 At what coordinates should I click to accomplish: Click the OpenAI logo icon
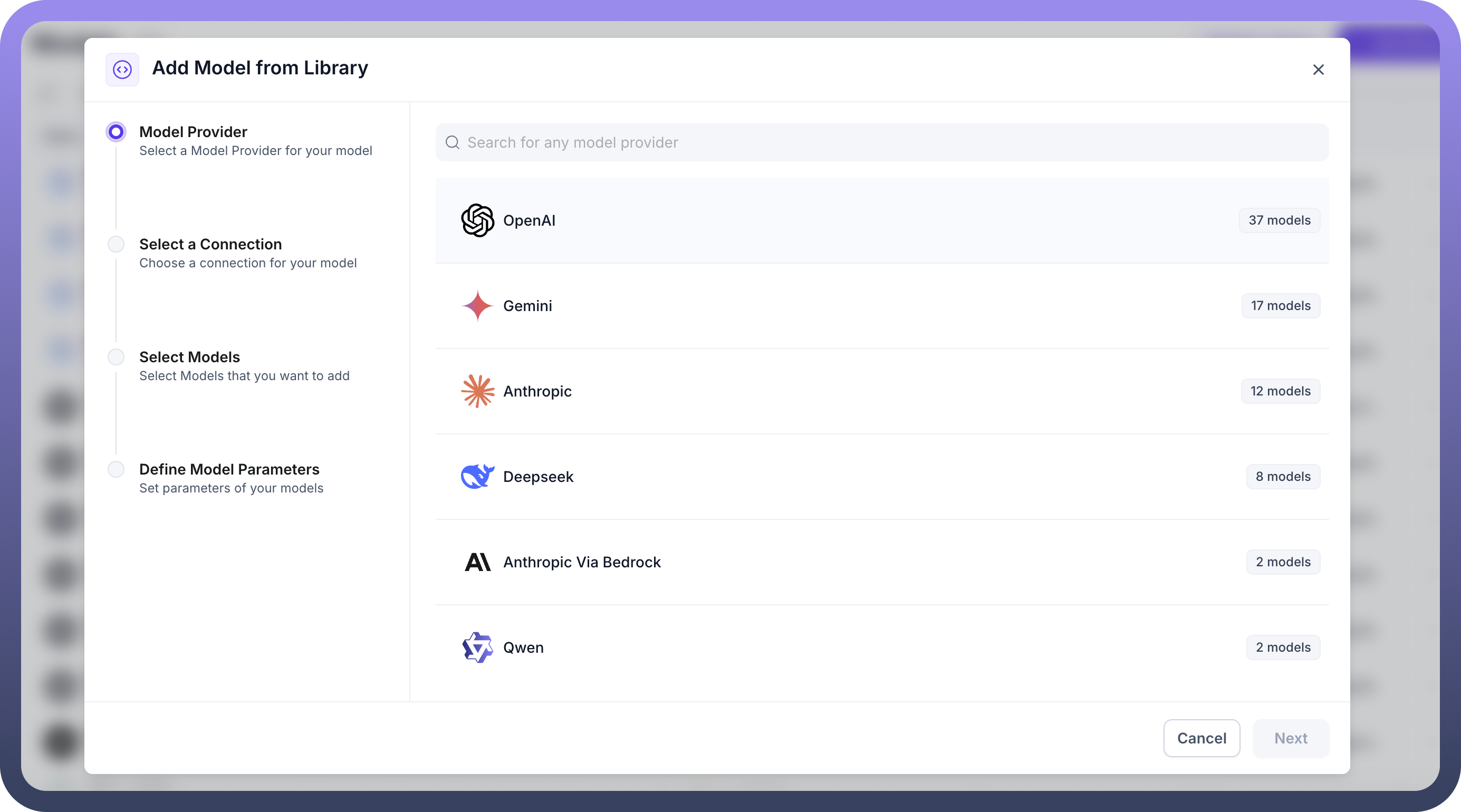click(477, 220)
